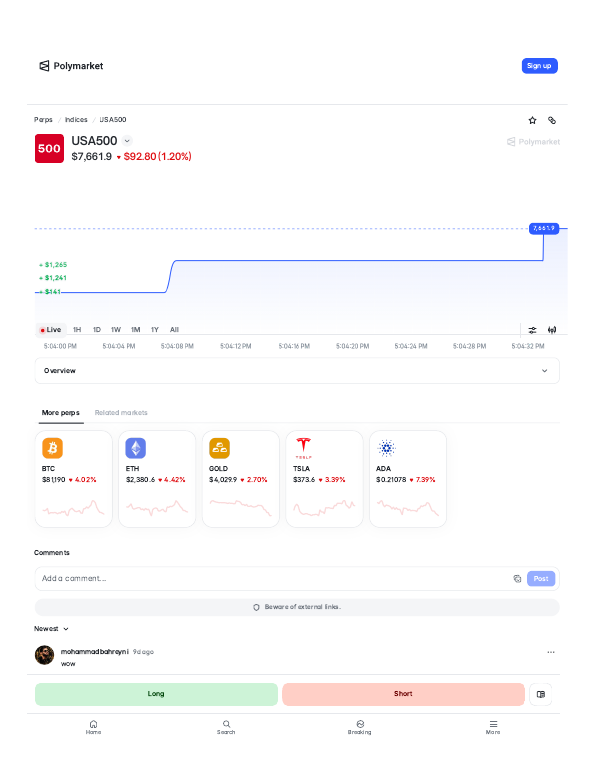Click the ETH price sparkline chart
Screen dimensions: 595x770
157,508
